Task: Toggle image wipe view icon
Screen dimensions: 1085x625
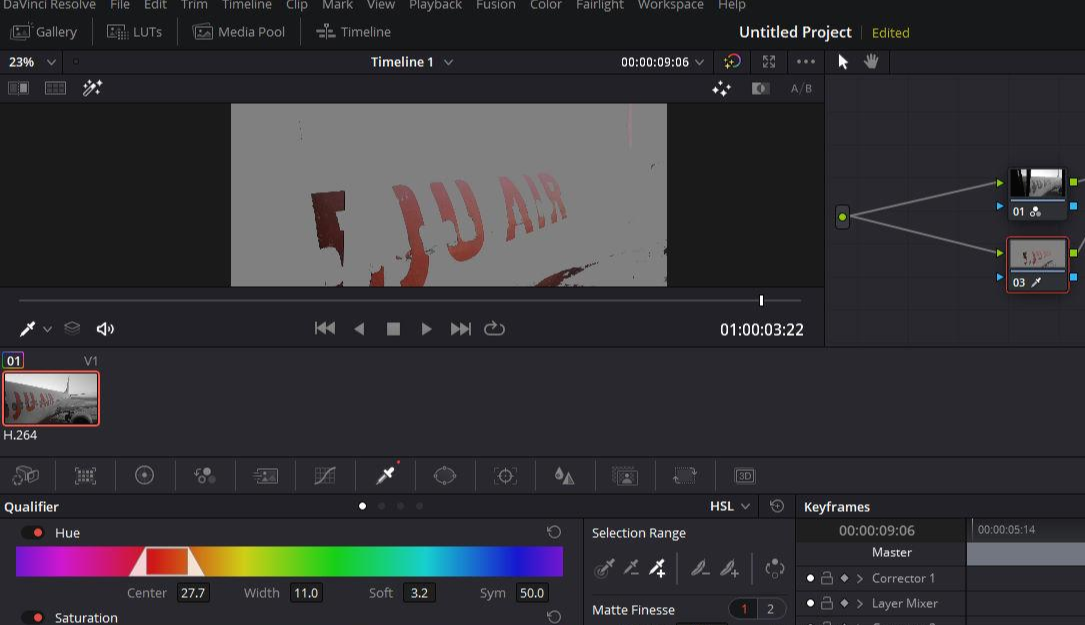Action: [19, 88]
